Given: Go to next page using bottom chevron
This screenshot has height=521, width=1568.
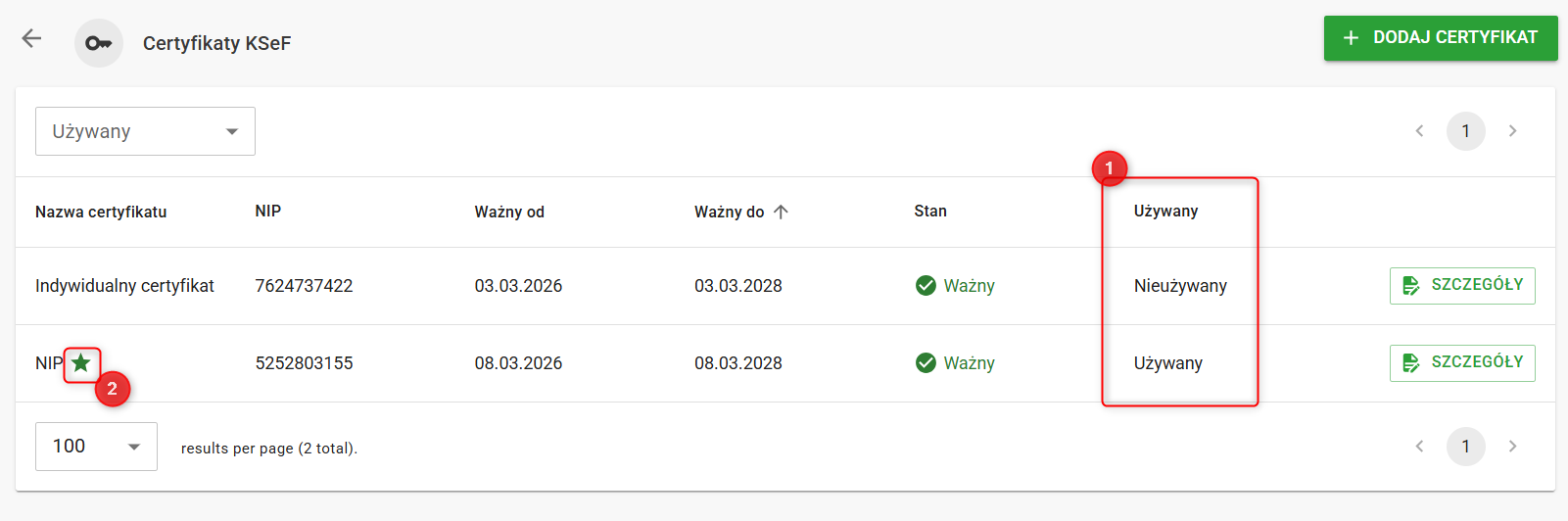Looking at the screenshot, I should coord(1512,447).
